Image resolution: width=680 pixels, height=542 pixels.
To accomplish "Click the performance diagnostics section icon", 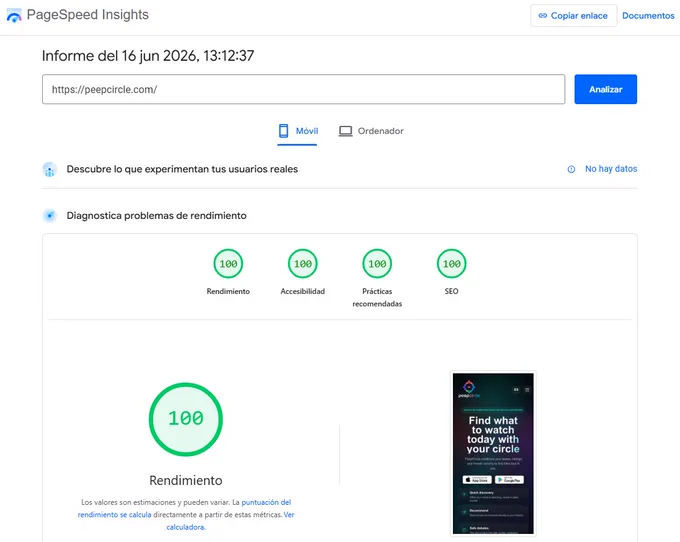I will point(50,215).
